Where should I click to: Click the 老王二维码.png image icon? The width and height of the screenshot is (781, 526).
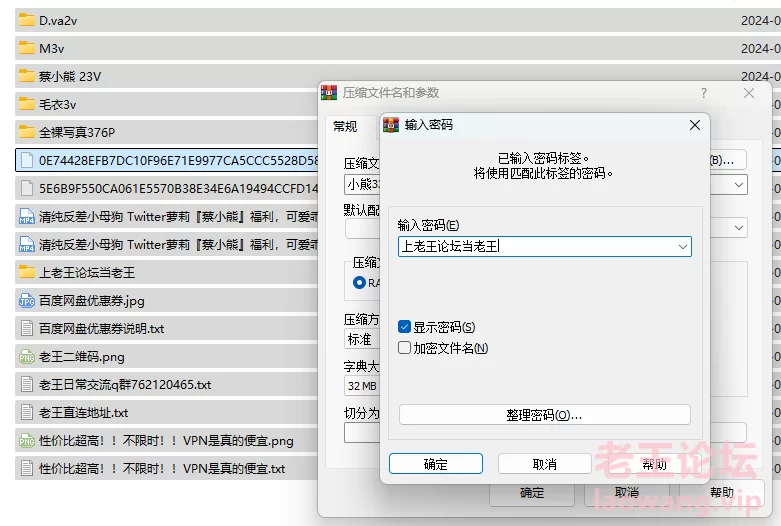26,357
